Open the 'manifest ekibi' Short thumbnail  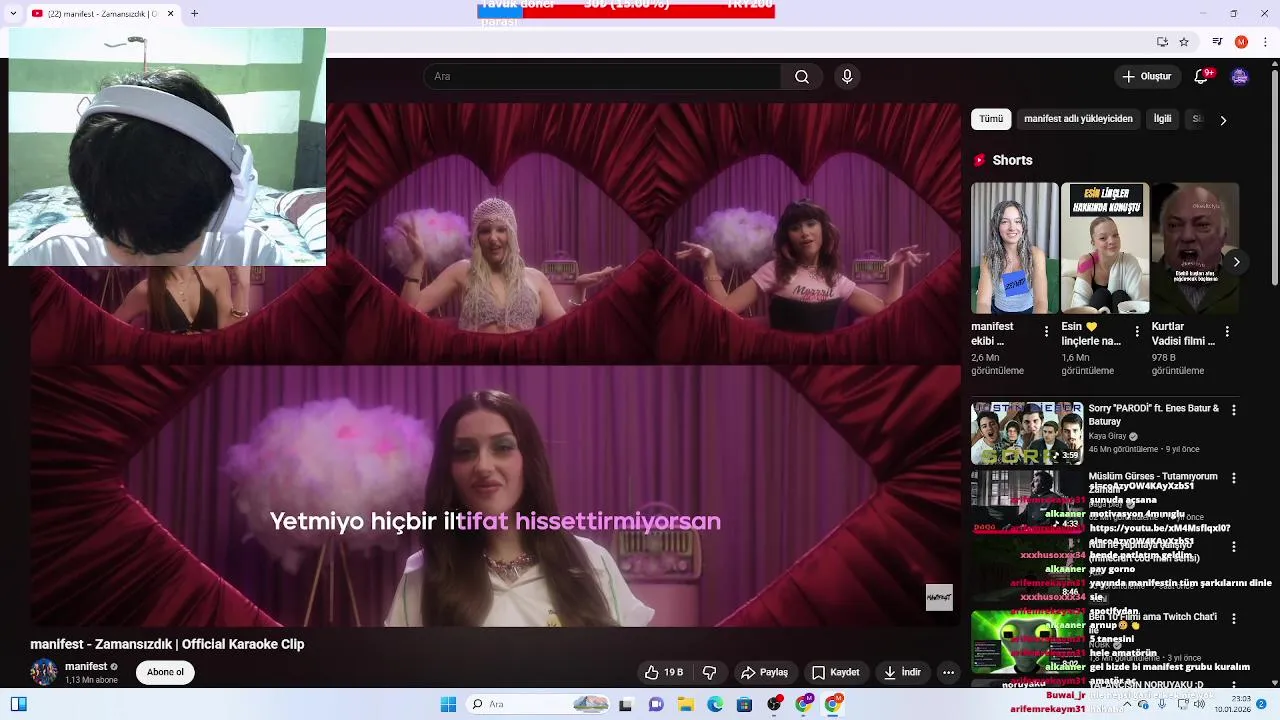pos(1014,248)
